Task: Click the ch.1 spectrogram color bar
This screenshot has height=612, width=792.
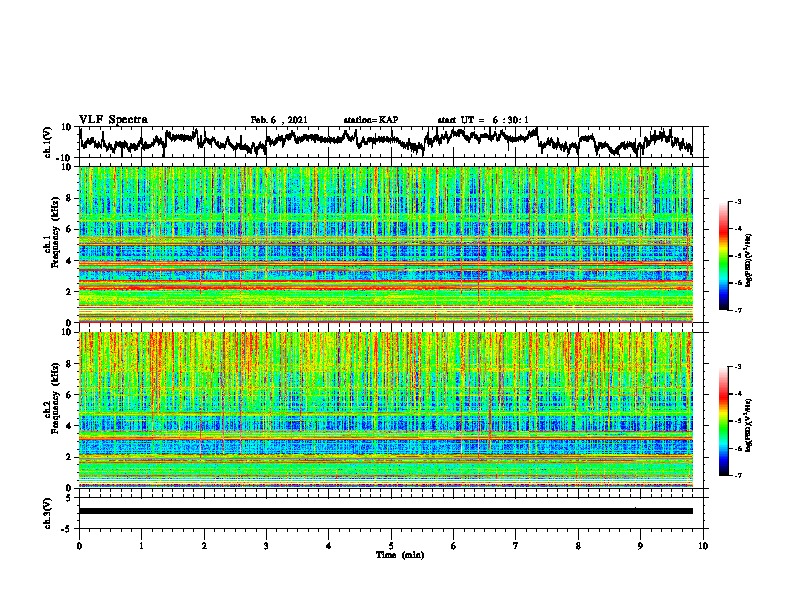Action: (724, 256)
